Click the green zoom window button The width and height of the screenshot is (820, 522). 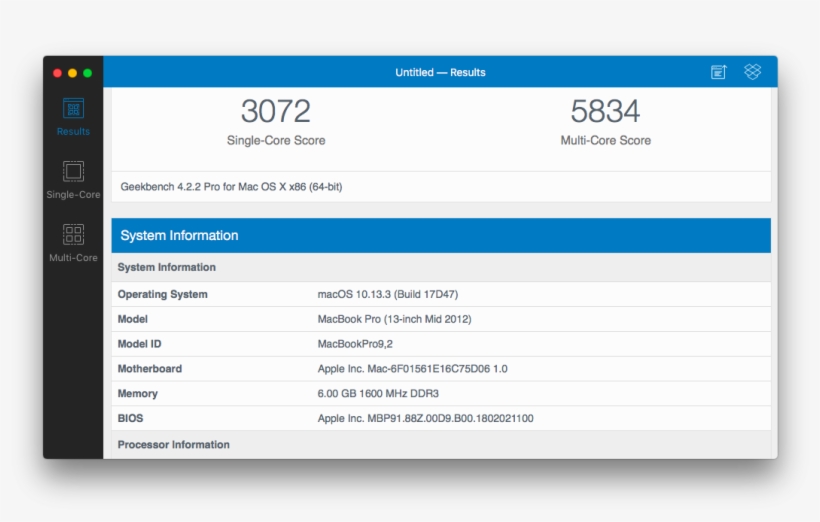coord(88,73)
